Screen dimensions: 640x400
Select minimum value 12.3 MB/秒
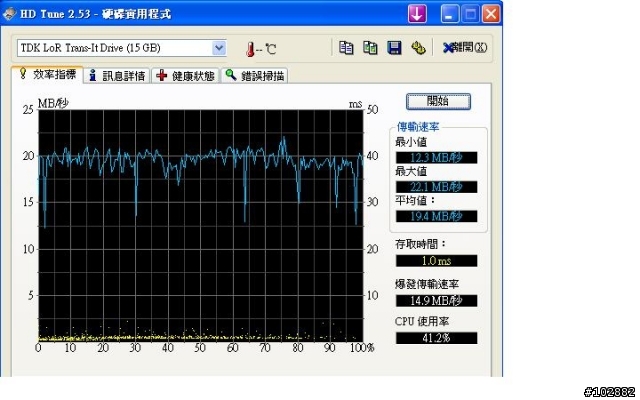tap(436, 158)
